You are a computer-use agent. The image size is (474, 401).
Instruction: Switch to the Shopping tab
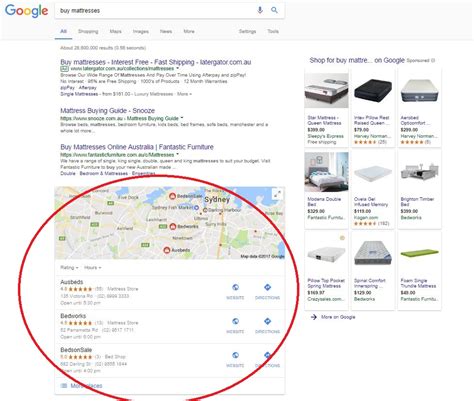[88, 31]
